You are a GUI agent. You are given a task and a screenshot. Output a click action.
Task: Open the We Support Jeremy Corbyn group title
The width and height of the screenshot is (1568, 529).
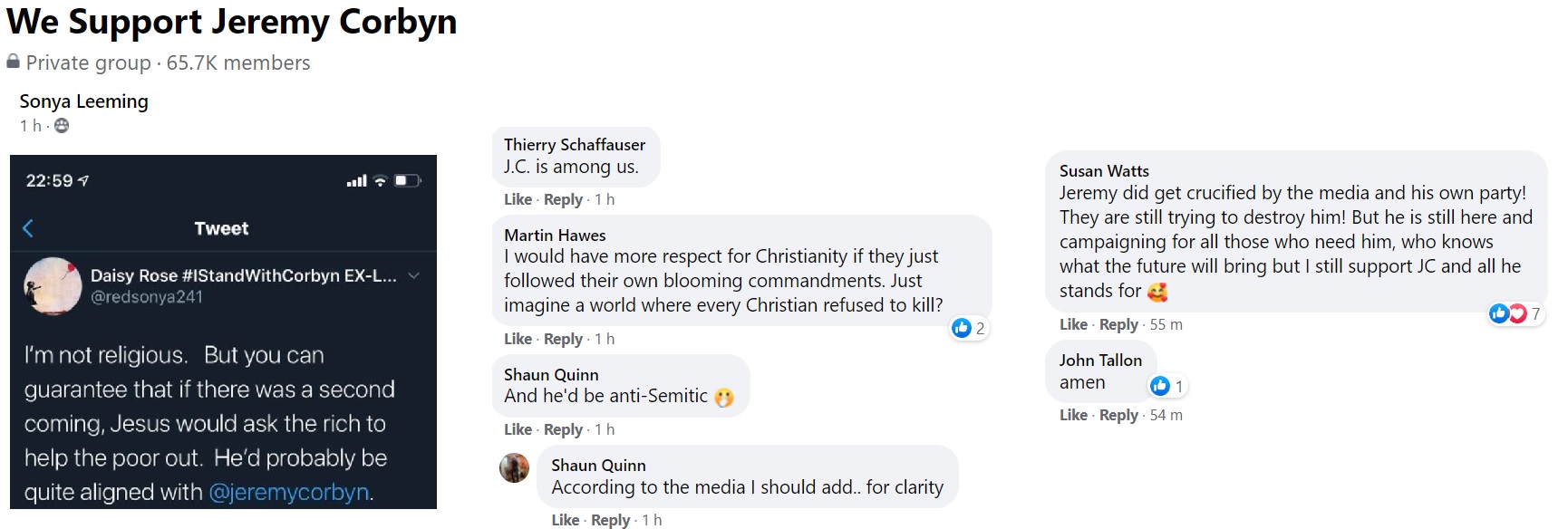pyautogui.click(x=231, y=22)
